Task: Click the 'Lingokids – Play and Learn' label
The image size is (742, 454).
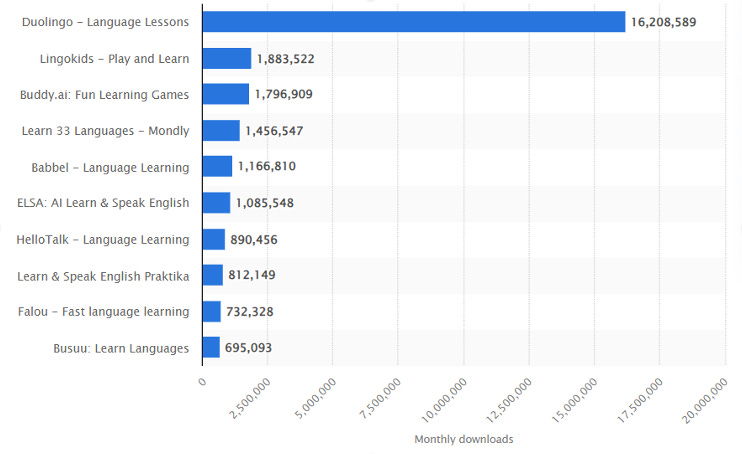Action: click(114, 59)
